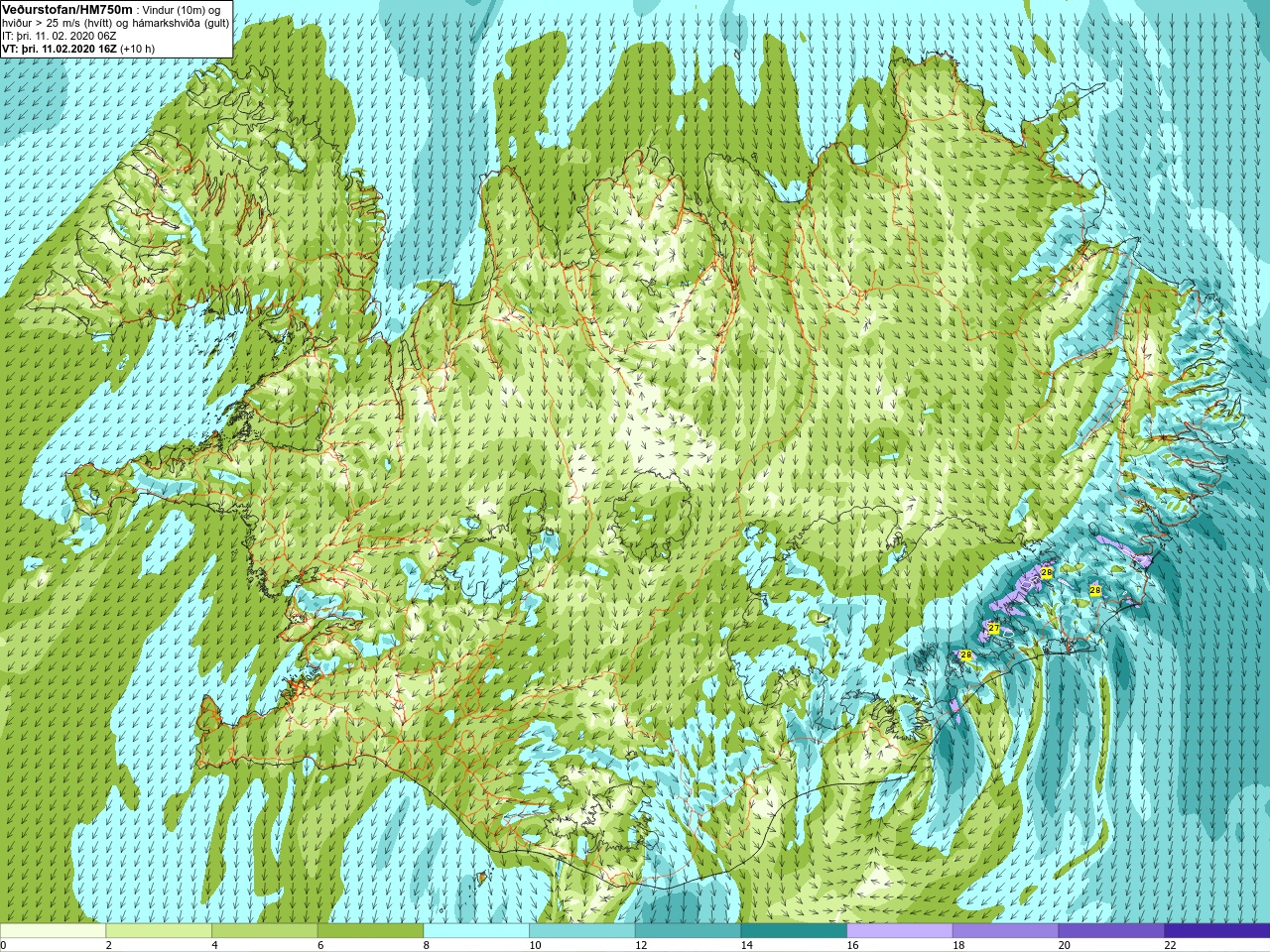Click the legend scale number 22

coord(1170,945)
